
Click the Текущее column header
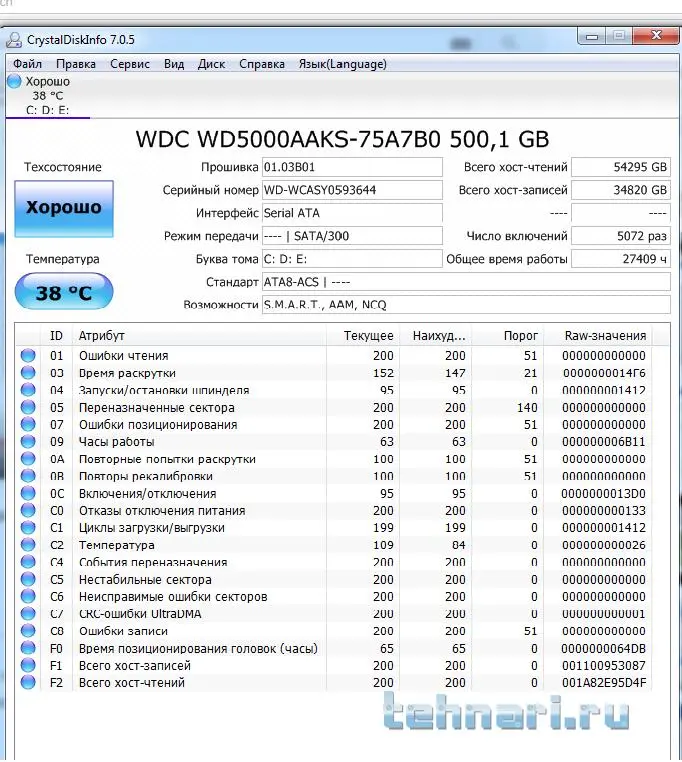coord(363,335)
